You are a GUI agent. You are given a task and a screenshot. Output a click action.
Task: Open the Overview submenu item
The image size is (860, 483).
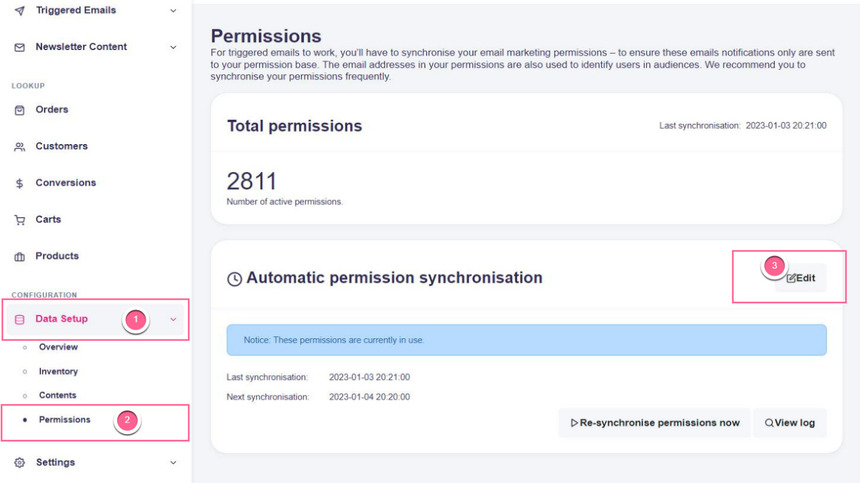pyautogui.click(x=58, y=347)
